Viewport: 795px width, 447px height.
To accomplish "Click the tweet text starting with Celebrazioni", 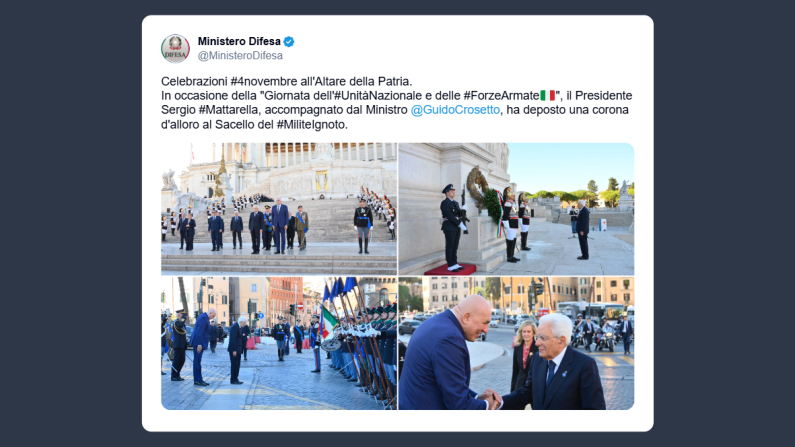I will point(396,103).
